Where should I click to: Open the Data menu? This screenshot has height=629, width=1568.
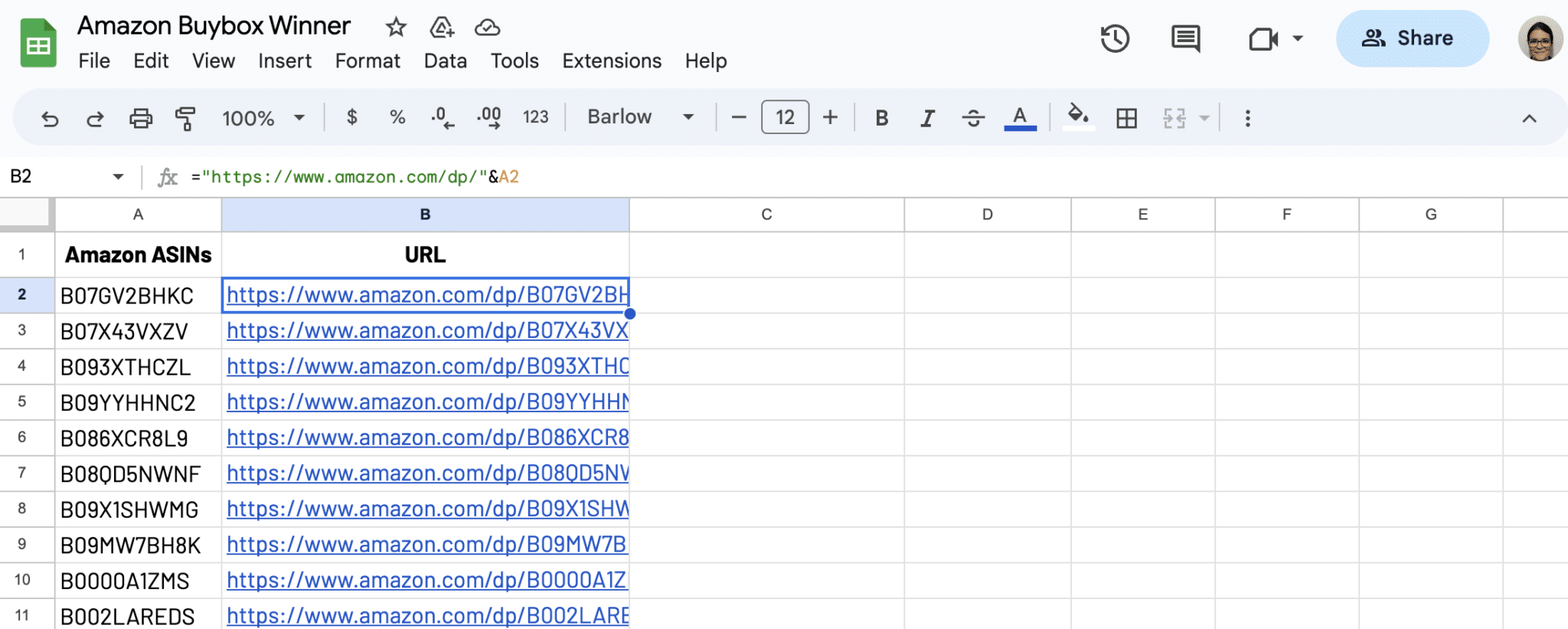445,61
